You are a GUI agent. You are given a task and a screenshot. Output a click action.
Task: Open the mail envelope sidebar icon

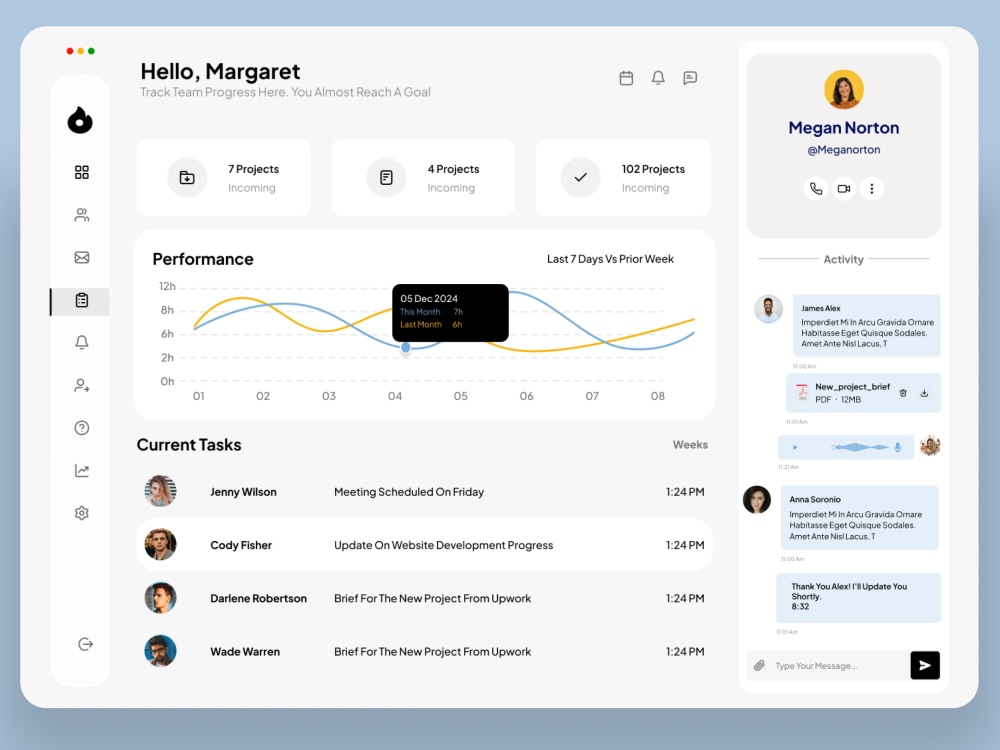pos(82,258)
